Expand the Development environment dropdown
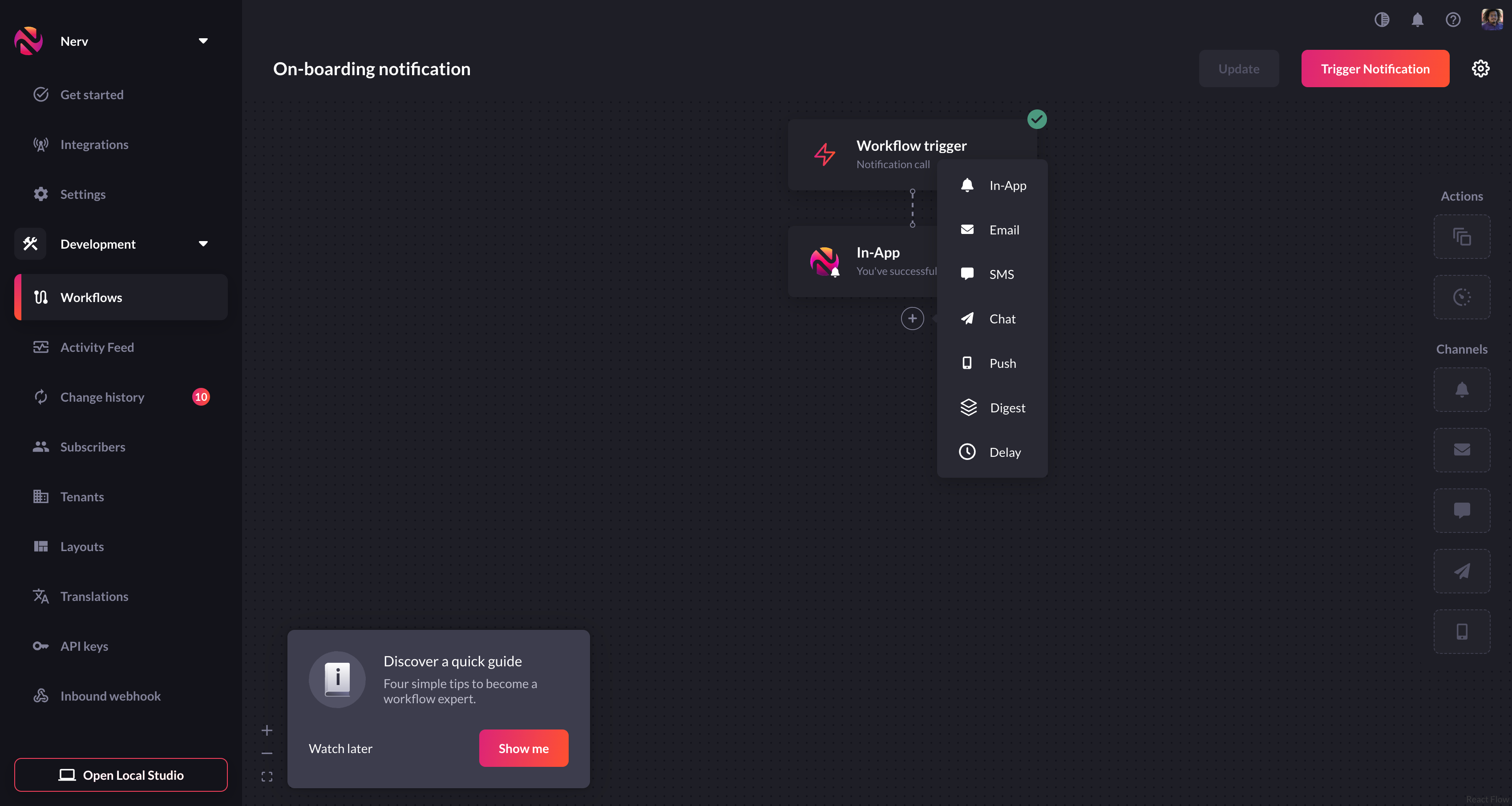 203,244
